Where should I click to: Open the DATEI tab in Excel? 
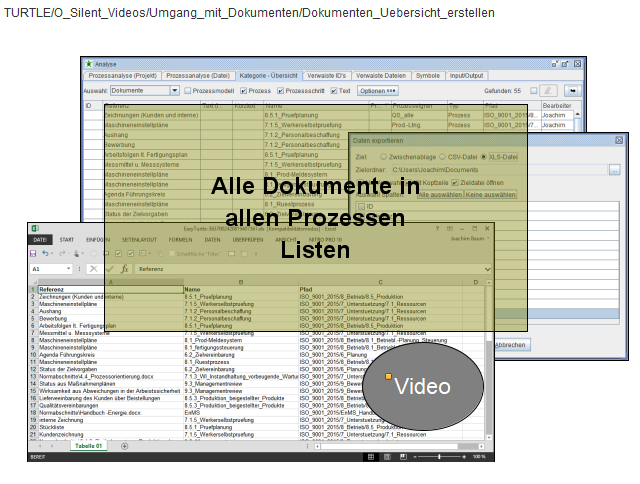(40, 240)
